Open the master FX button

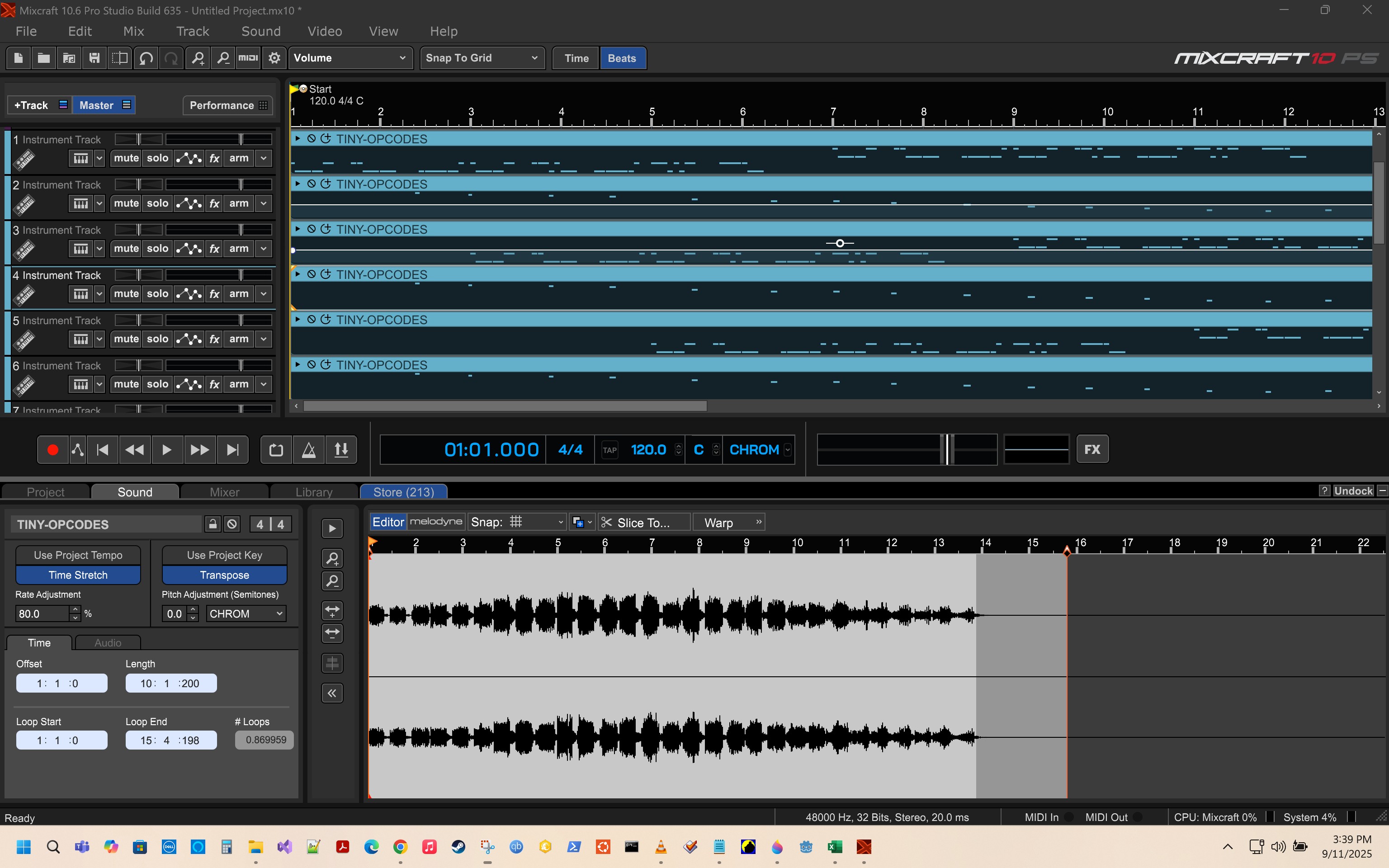pos(1092,449)
